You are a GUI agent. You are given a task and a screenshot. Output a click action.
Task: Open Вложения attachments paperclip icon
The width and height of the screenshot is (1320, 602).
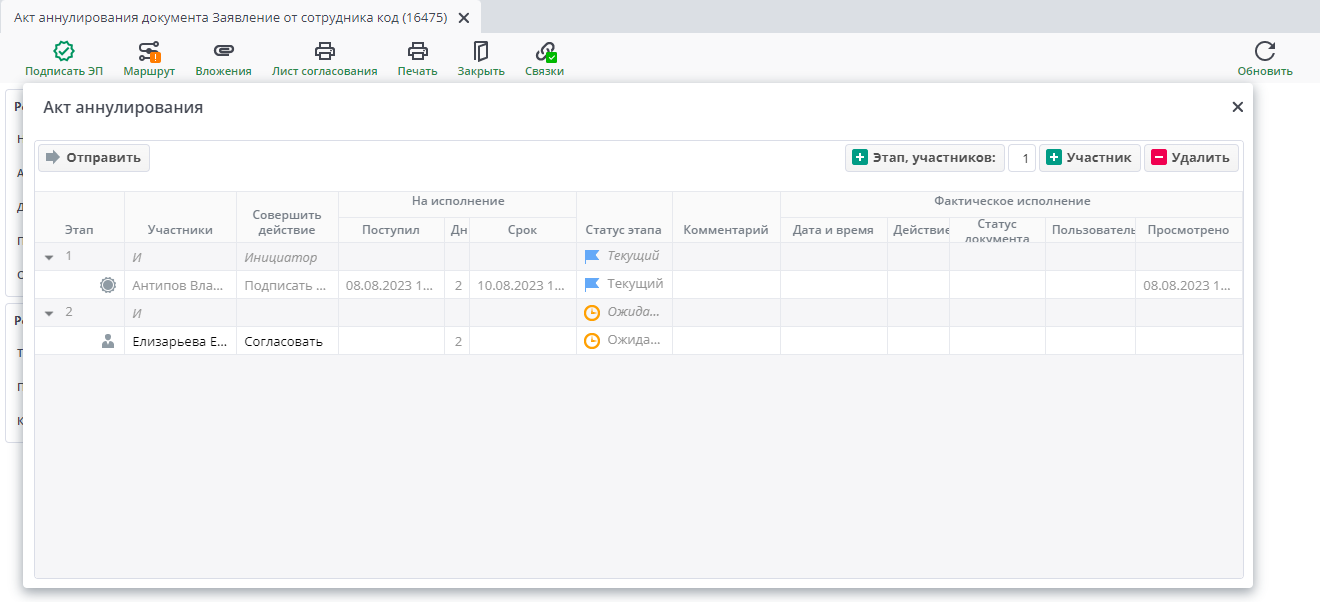coord(223,52)
